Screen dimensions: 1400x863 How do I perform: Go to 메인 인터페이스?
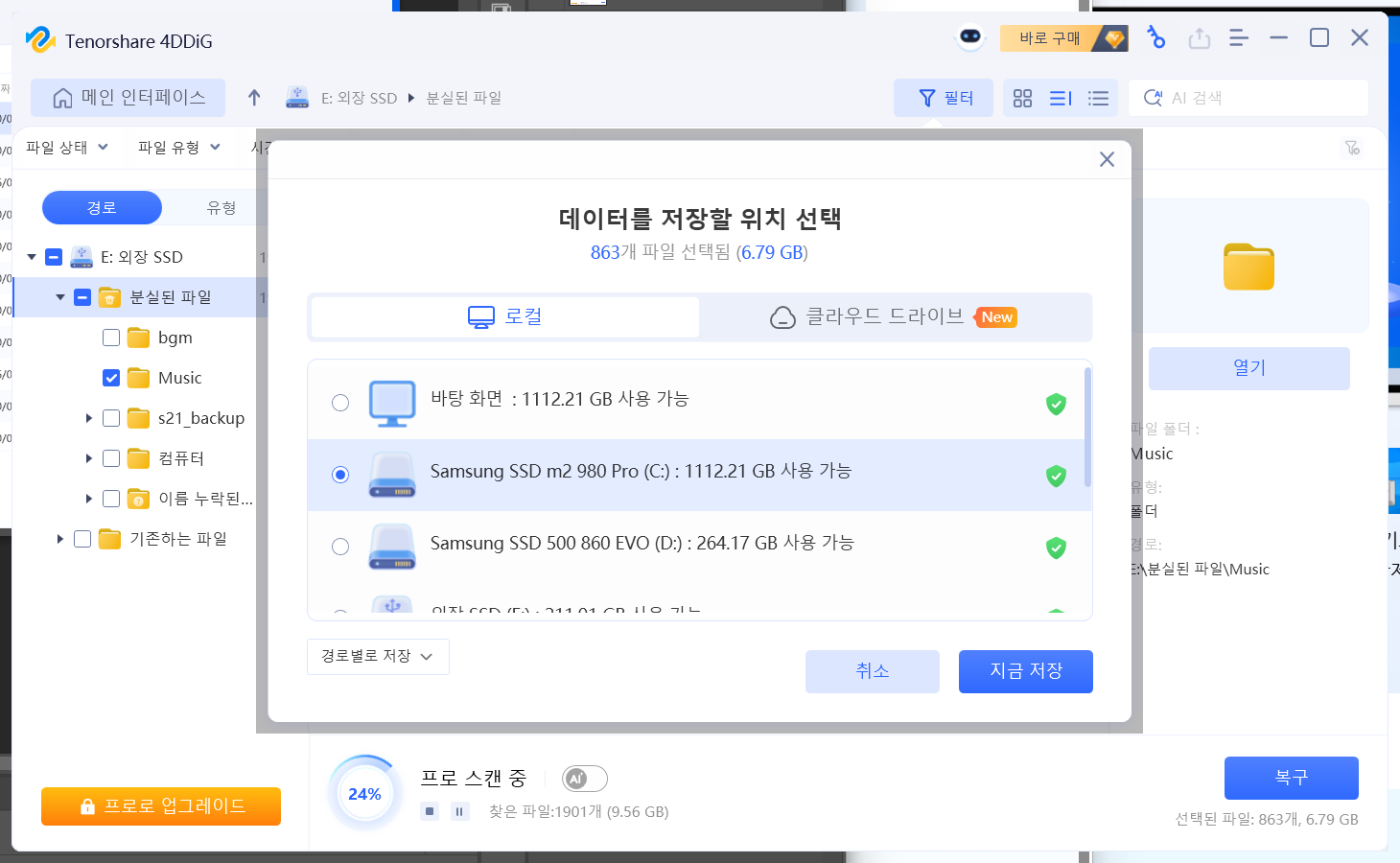click(128, 98)
